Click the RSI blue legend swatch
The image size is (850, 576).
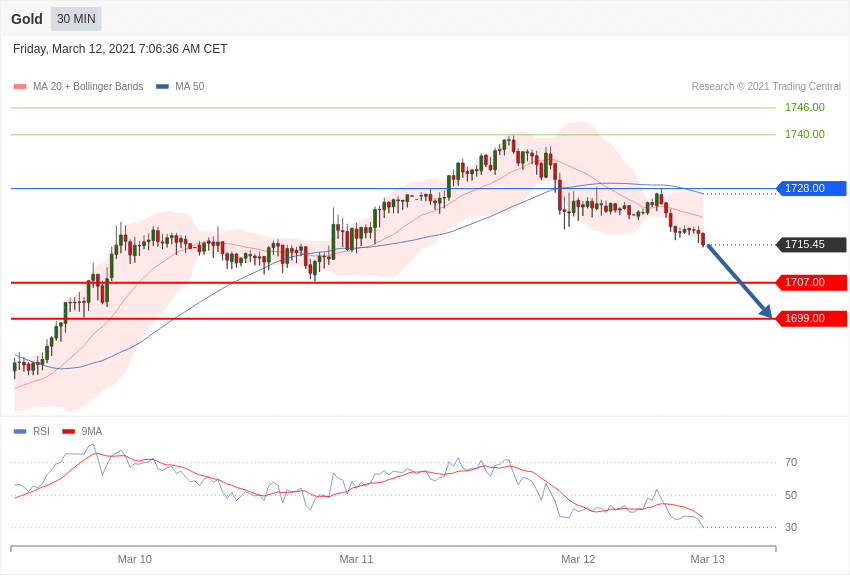tap(20, 431)
